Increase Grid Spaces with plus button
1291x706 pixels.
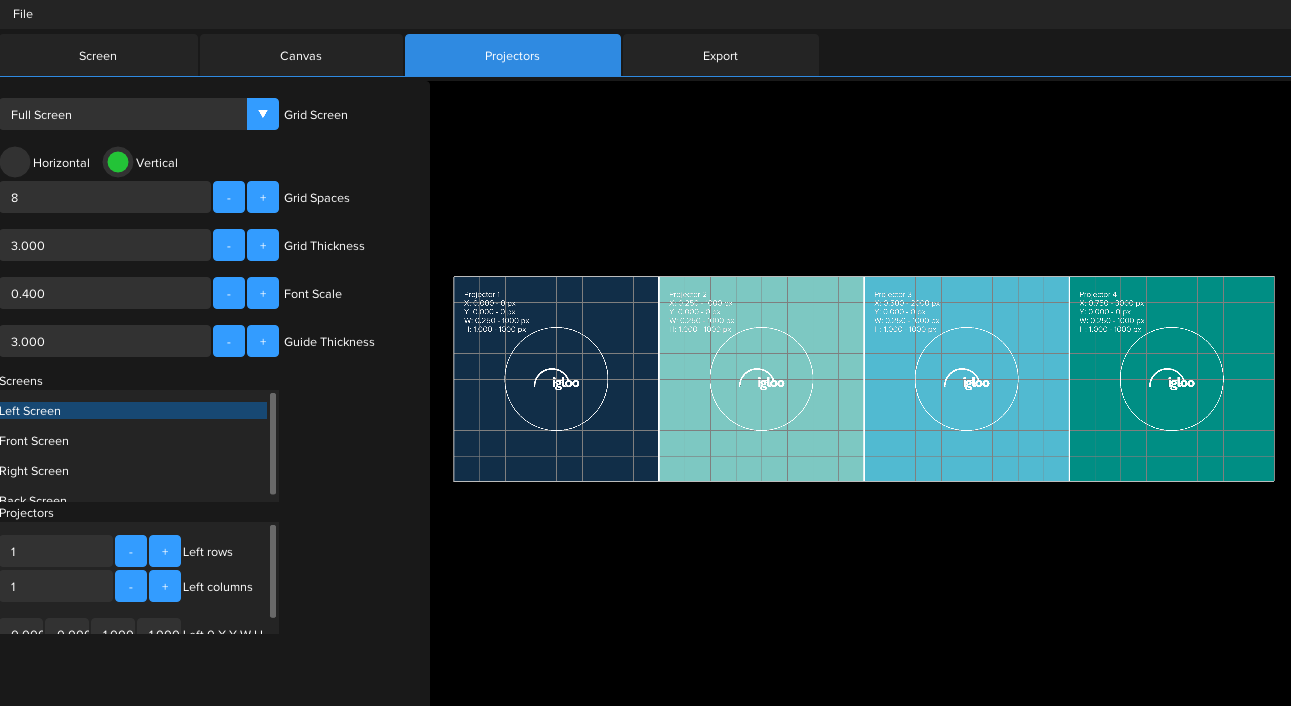point(263,198)
